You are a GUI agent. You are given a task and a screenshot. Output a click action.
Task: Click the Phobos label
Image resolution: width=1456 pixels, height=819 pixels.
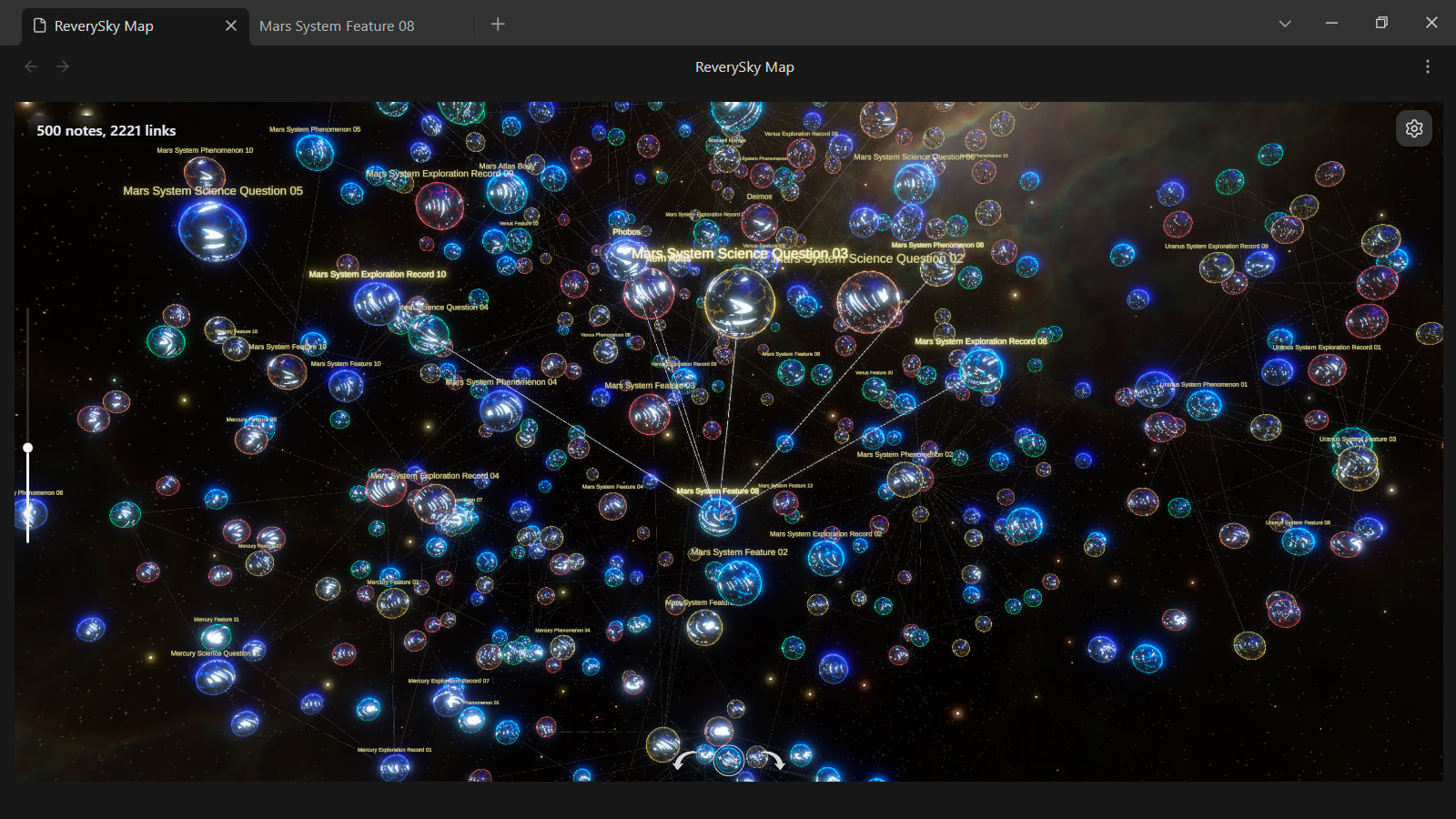pos(626,232)
